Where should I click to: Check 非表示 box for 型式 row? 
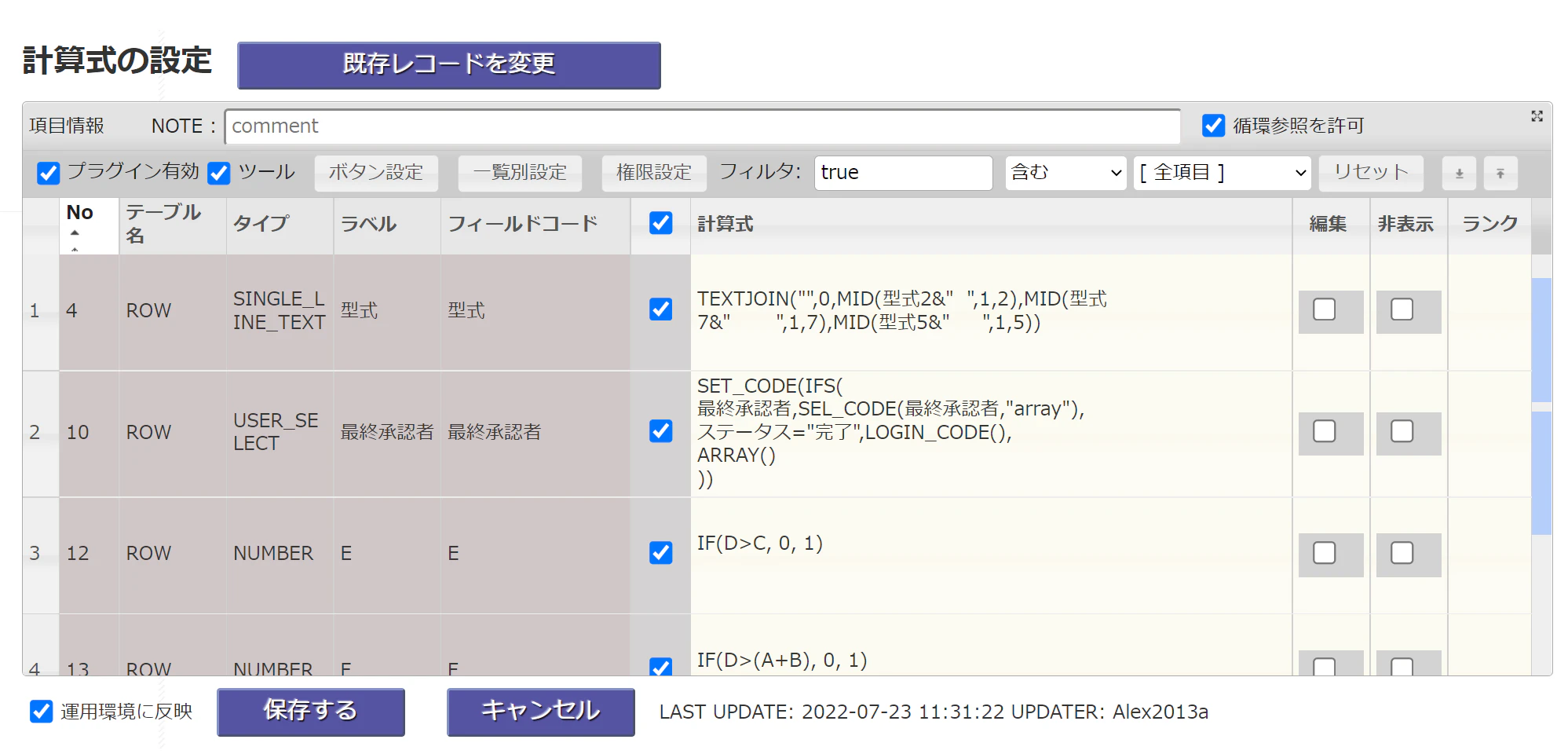(1402, 309)
